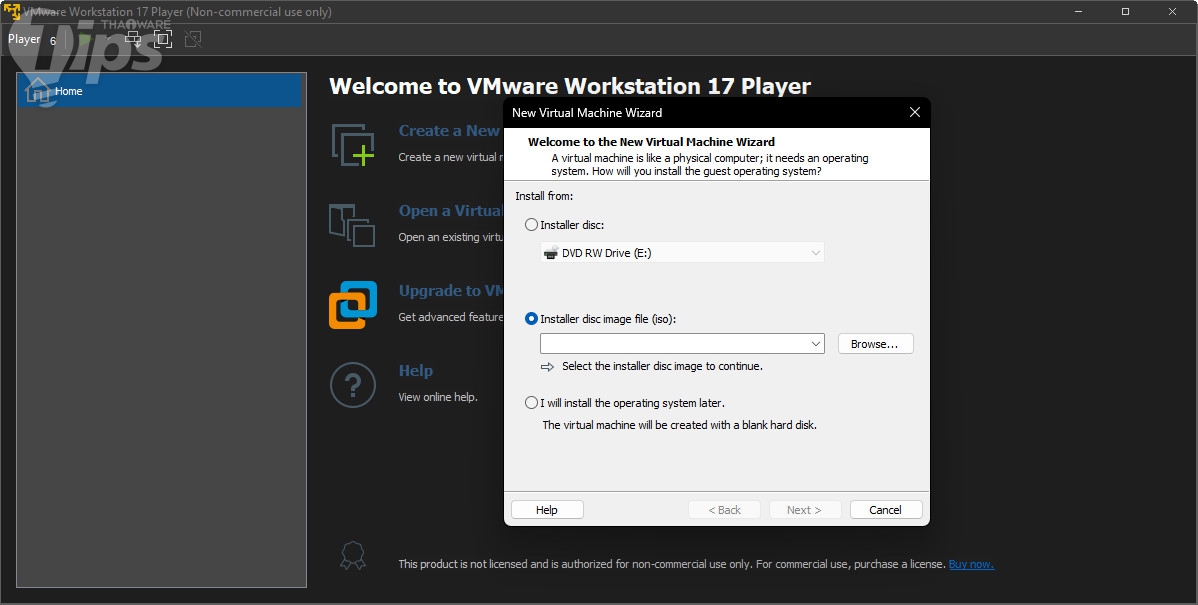Click the 'View online help.' text
Viewport: 1198px width, 605px height.
click(438, 397)
